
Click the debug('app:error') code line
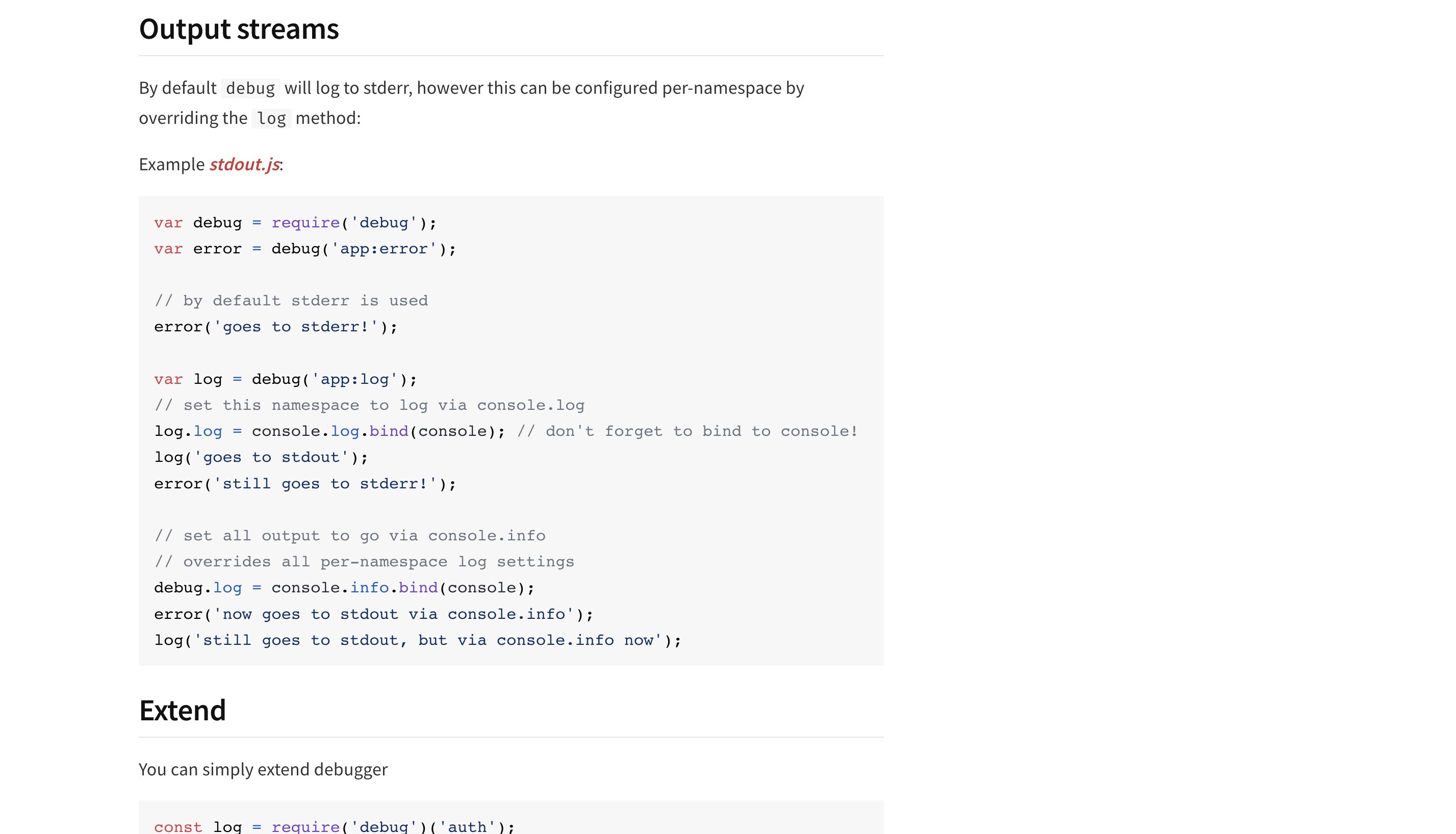[305, 249]
